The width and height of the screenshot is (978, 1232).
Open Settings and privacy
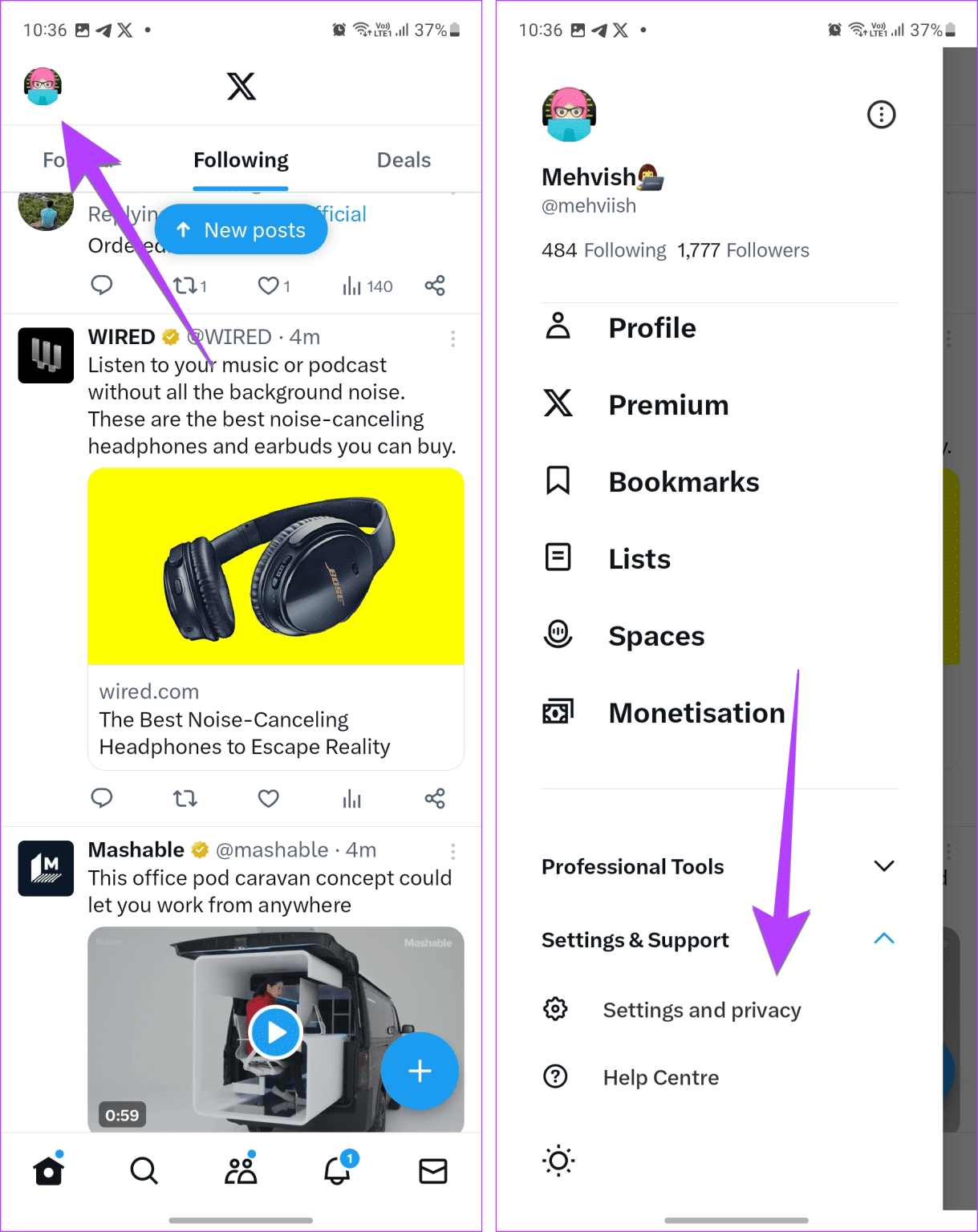pyautogui.click(x=700, y=1010)
